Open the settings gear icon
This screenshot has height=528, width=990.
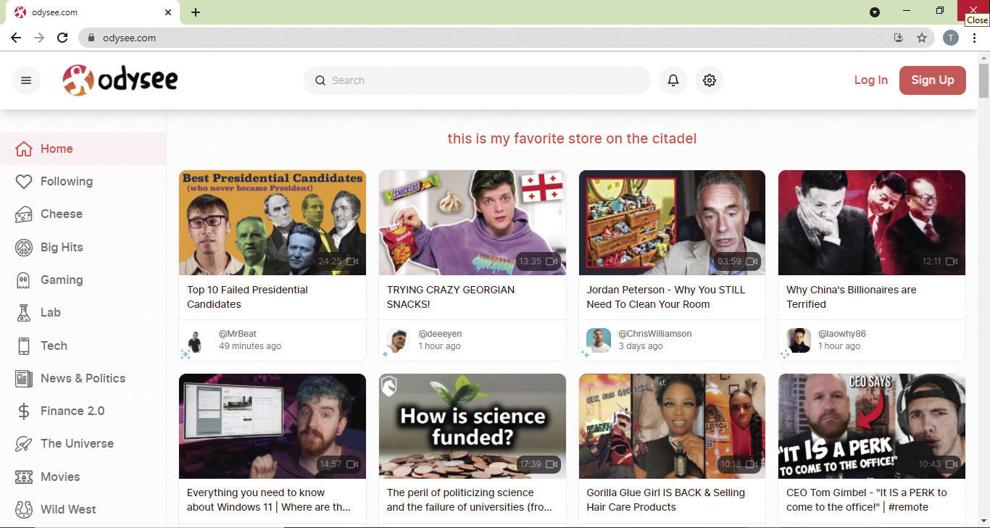pyautogui.click(x=709, y=80)
